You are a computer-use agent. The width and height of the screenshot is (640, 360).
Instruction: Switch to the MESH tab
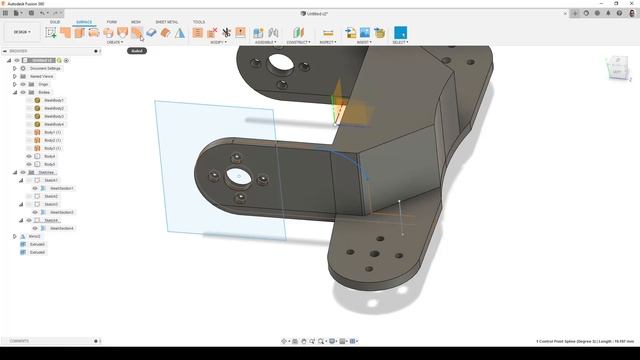click(x=136, y=22)
